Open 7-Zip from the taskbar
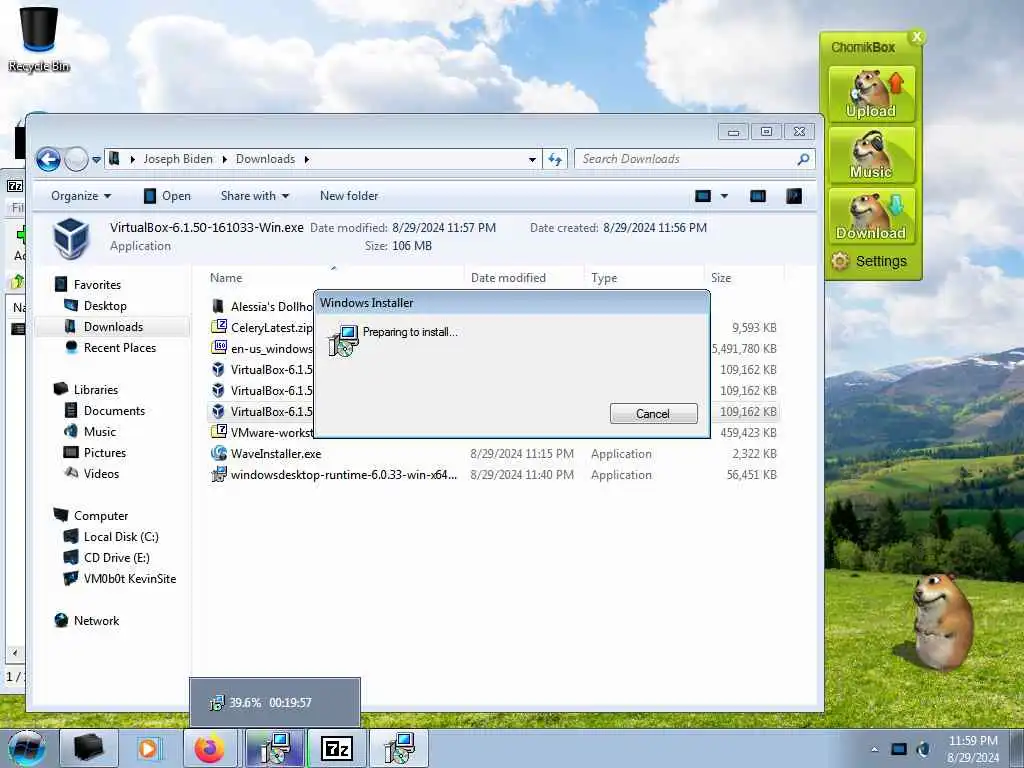 tap(337, 749)
